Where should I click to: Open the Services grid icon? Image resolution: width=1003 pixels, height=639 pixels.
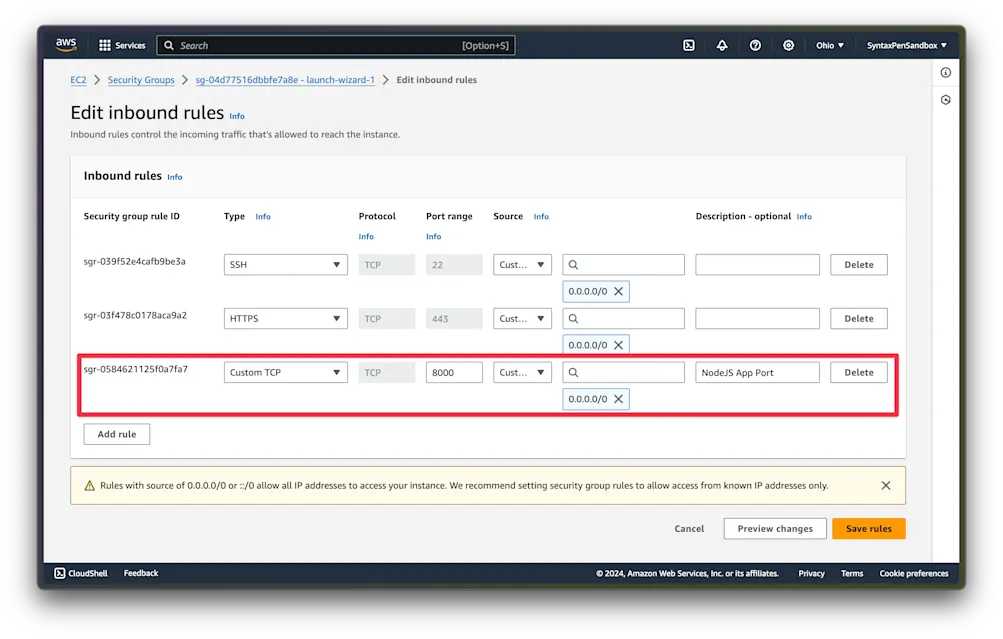104,44
